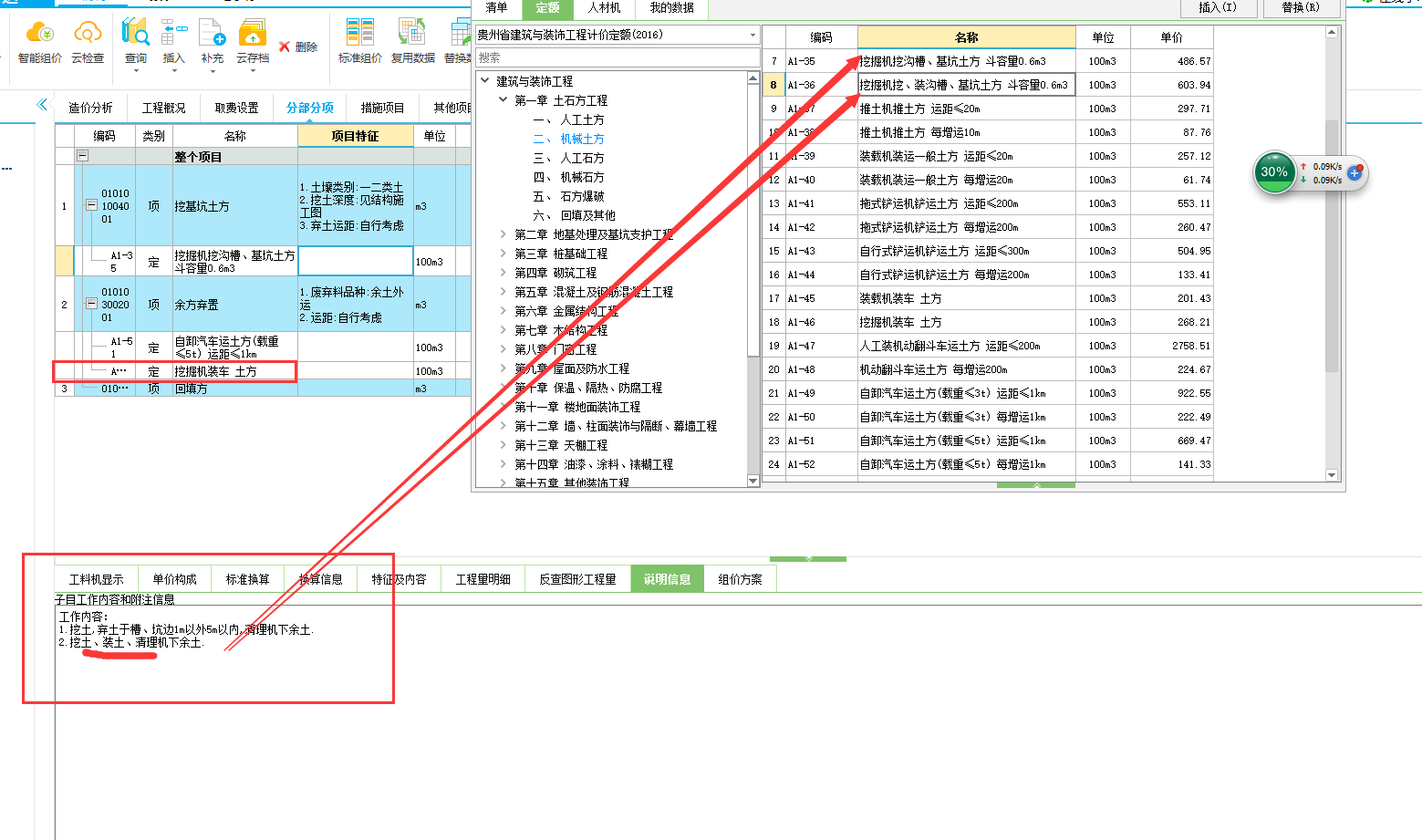Open the 组价方案 bottom tab
Screen dimensions: 1422x840
[x=740, y=579]
